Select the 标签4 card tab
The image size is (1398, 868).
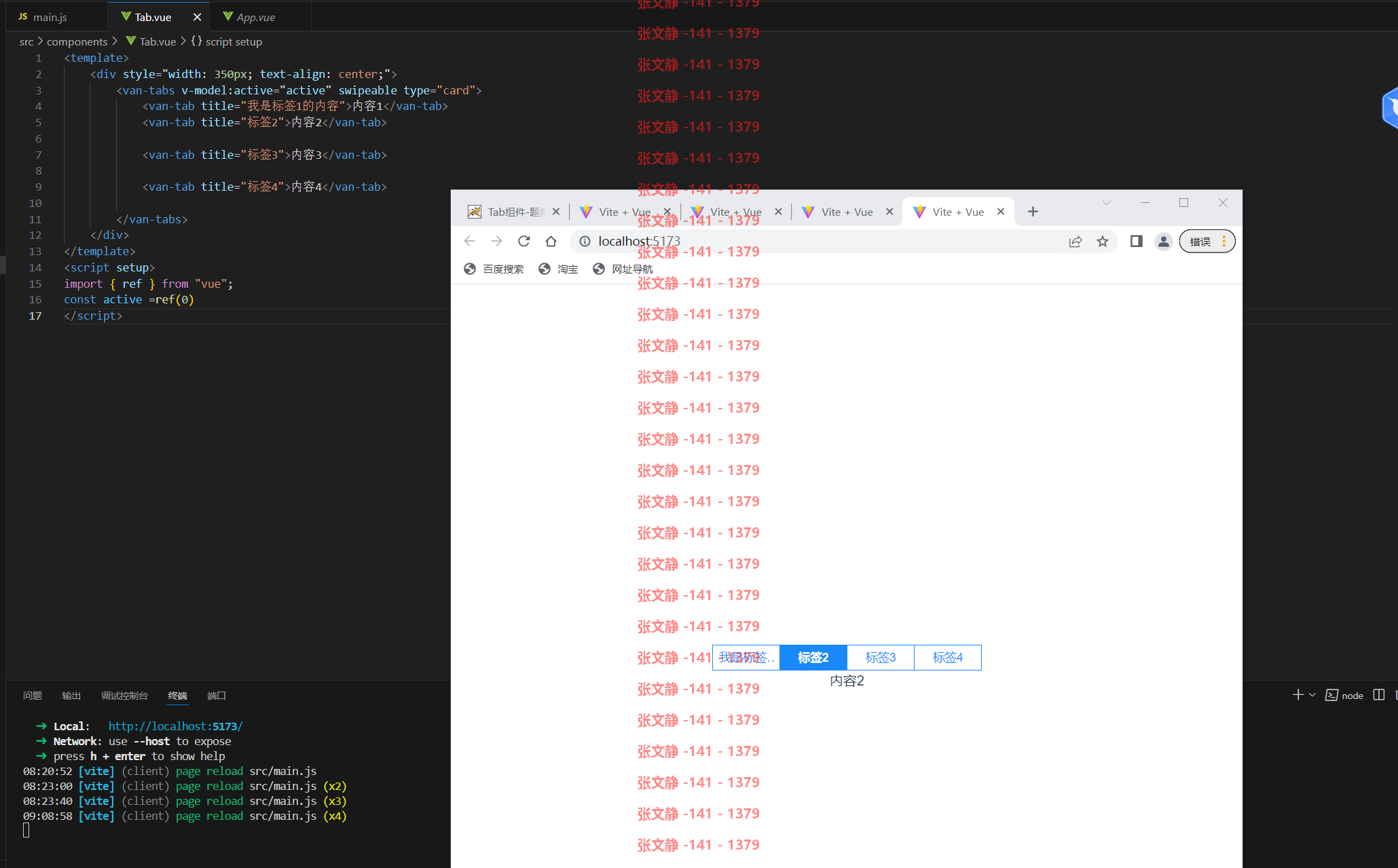948,657
